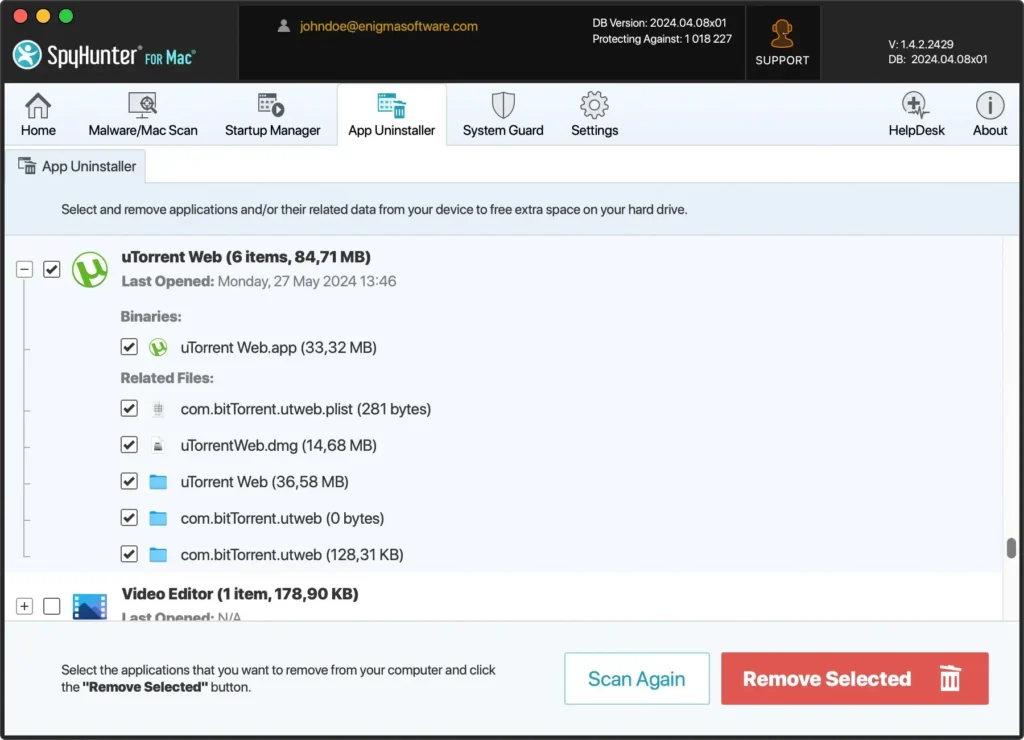Check the Video Editor checkbox
This screenshot has height=740, width=1024.
click(52, 606)
